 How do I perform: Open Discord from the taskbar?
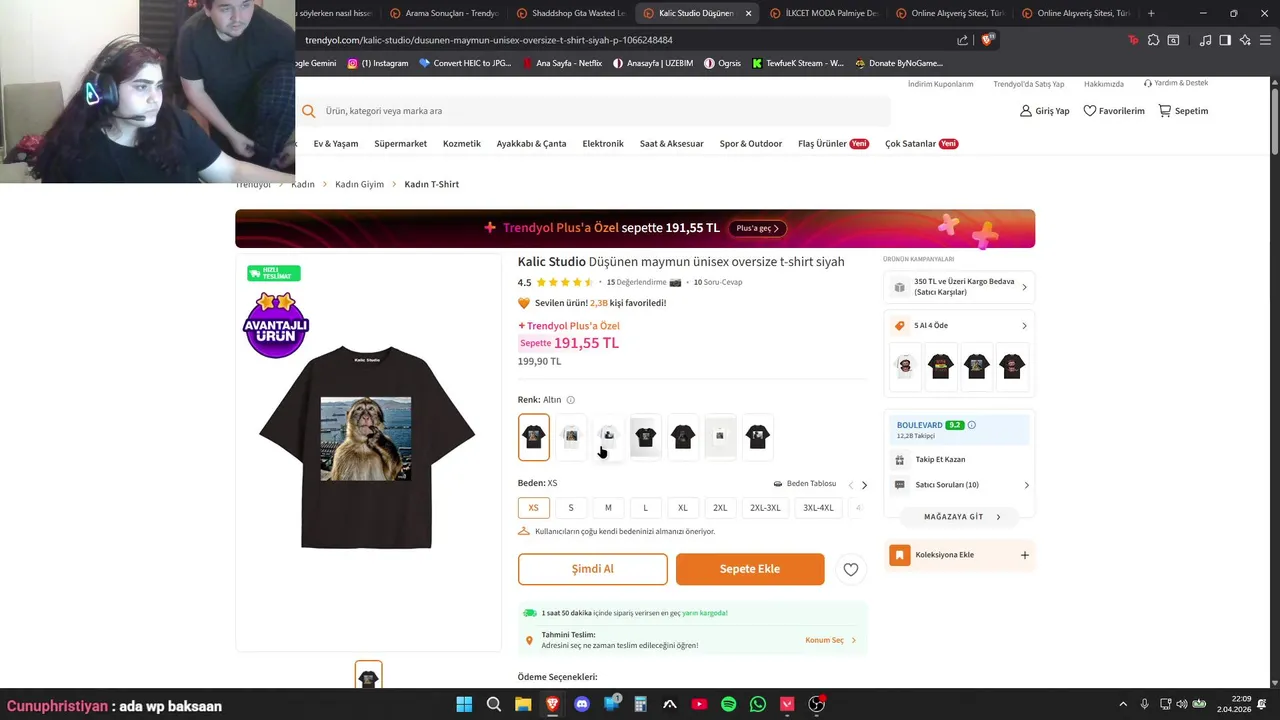pyautogui.click(x=582, y=704)
